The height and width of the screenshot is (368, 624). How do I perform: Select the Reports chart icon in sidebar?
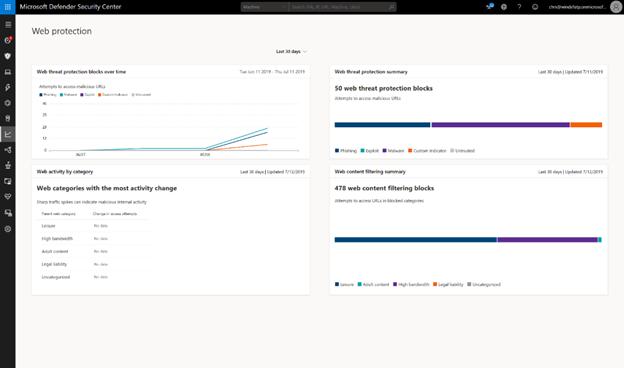click(8, 134)
